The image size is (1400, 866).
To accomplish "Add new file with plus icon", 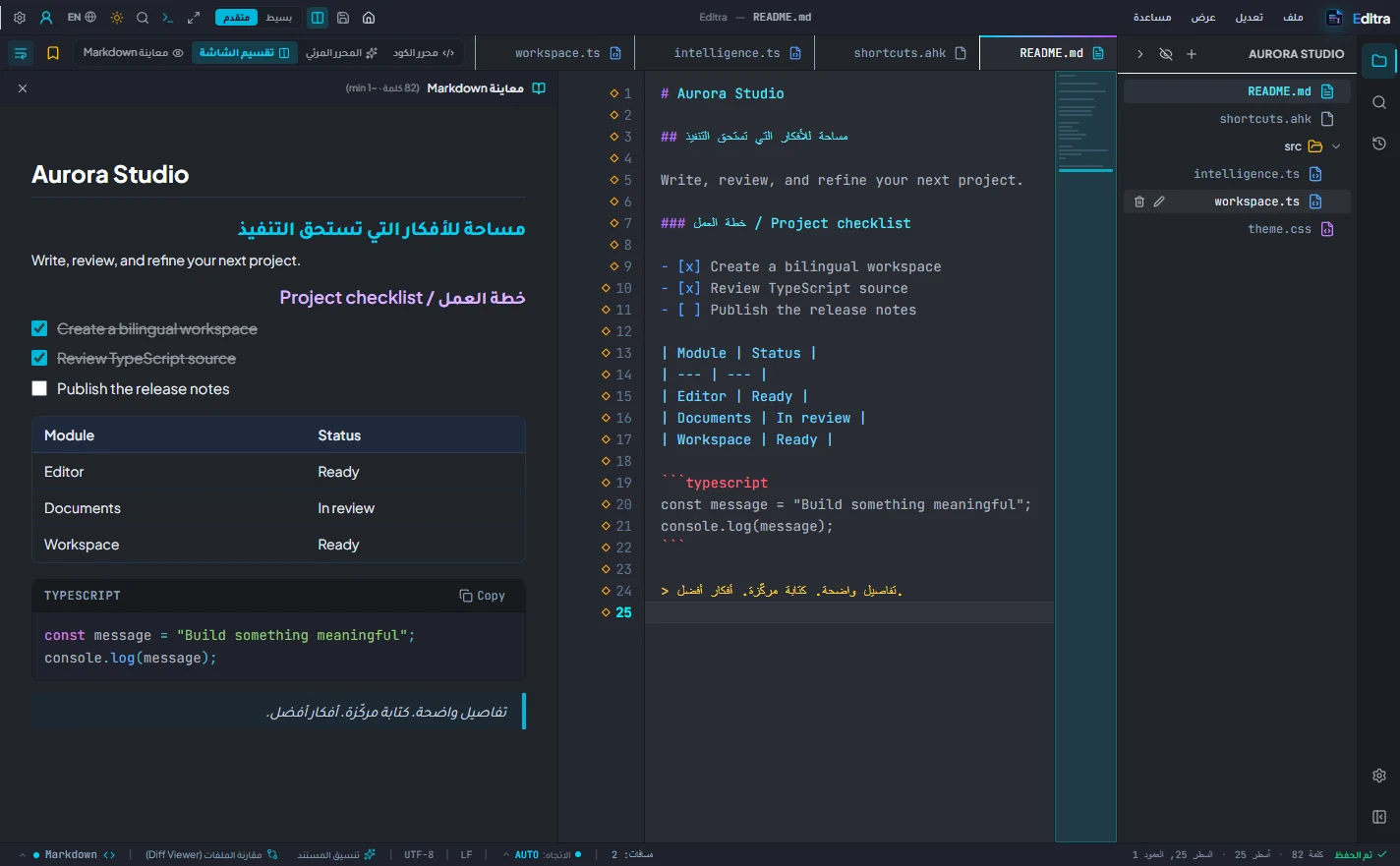I will (x=1192, y=54).
